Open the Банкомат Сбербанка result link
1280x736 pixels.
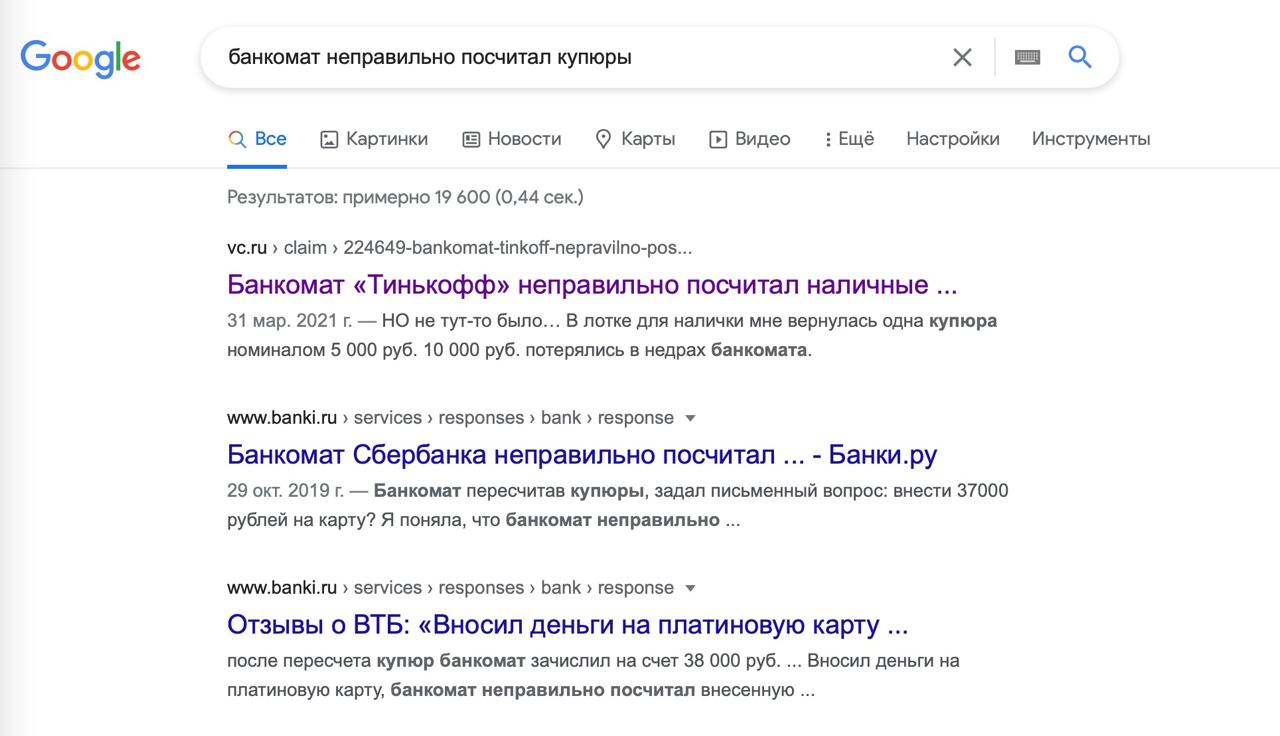click(x=582, y=455)
